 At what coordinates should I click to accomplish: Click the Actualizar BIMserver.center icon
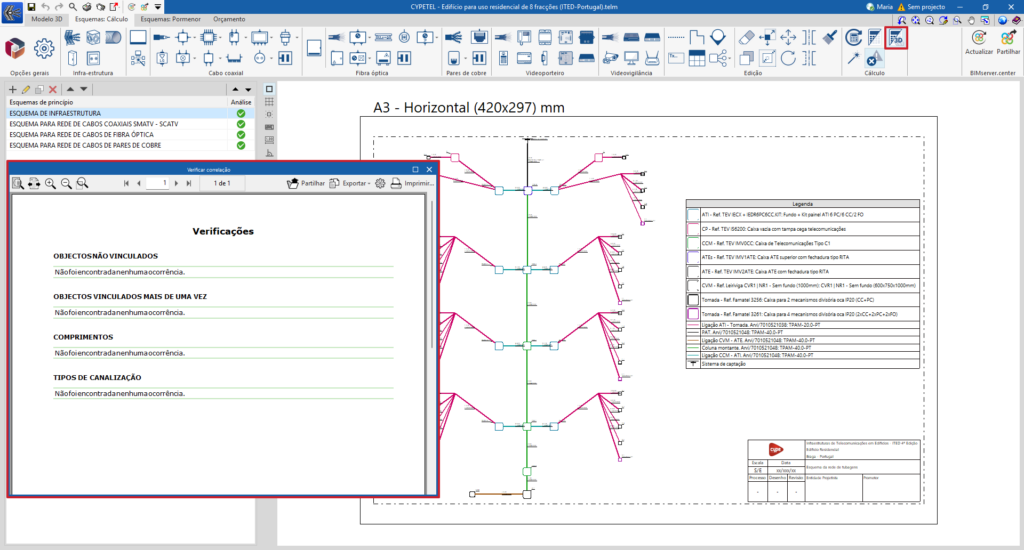pos(979,38)
